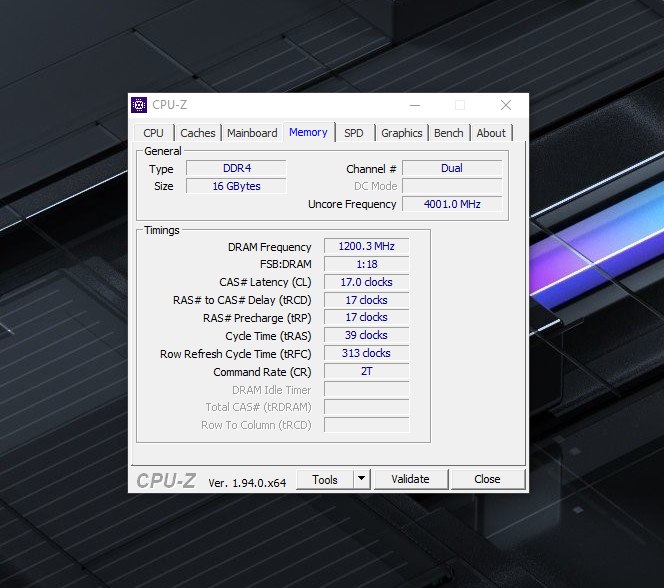Screen dimensions: 664x588
Task: Click the Cycle Time (tRAS) label
Action: click(x=268, y=336)
